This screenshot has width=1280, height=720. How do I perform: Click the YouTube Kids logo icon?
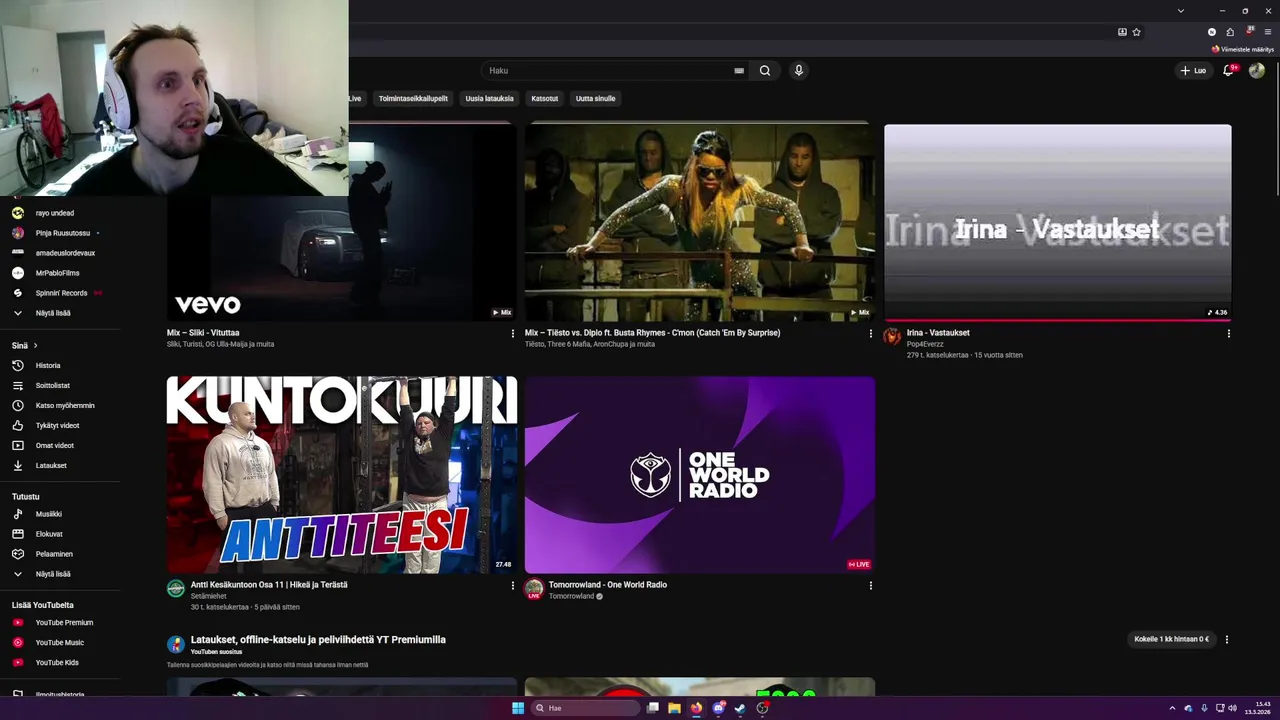[18, 663]
